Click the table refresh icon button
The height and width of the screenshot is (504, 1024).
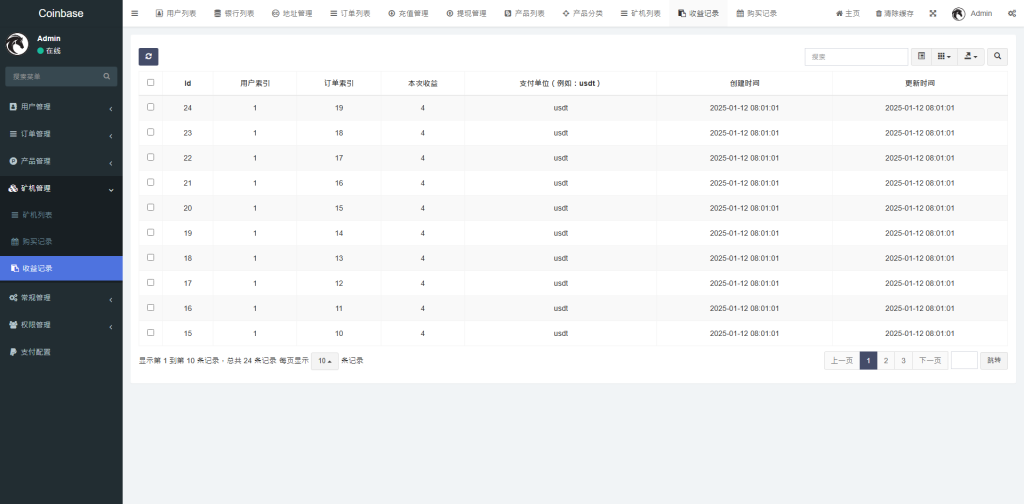[x=148, y=57]
